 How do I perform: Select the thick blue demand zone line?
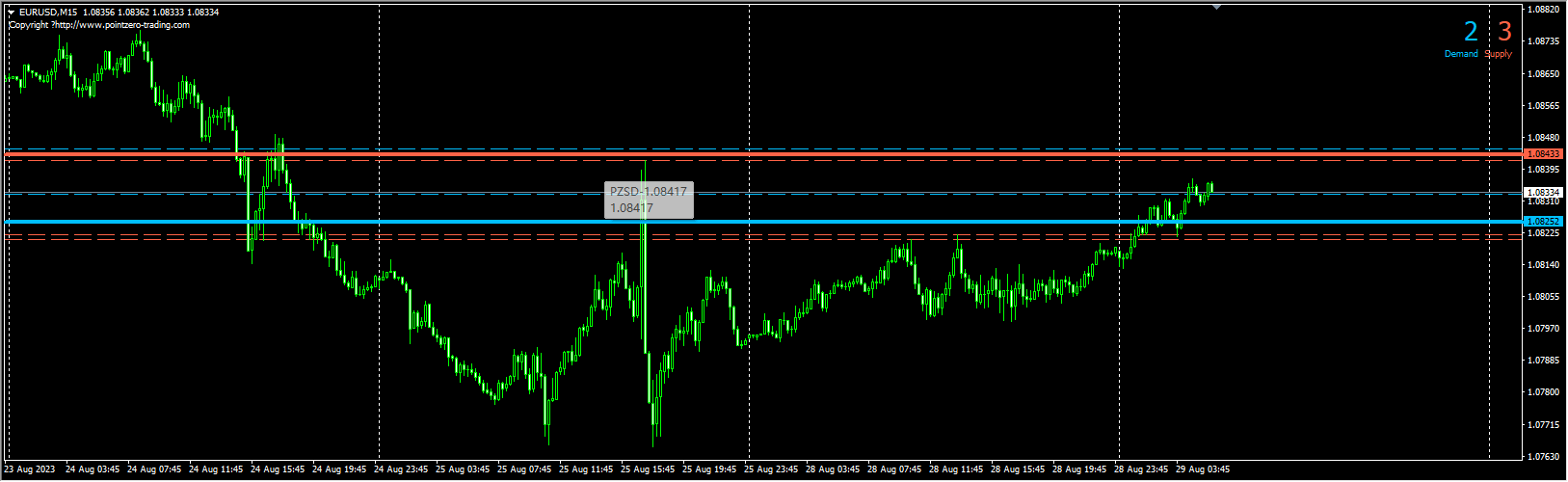point(763,222)
